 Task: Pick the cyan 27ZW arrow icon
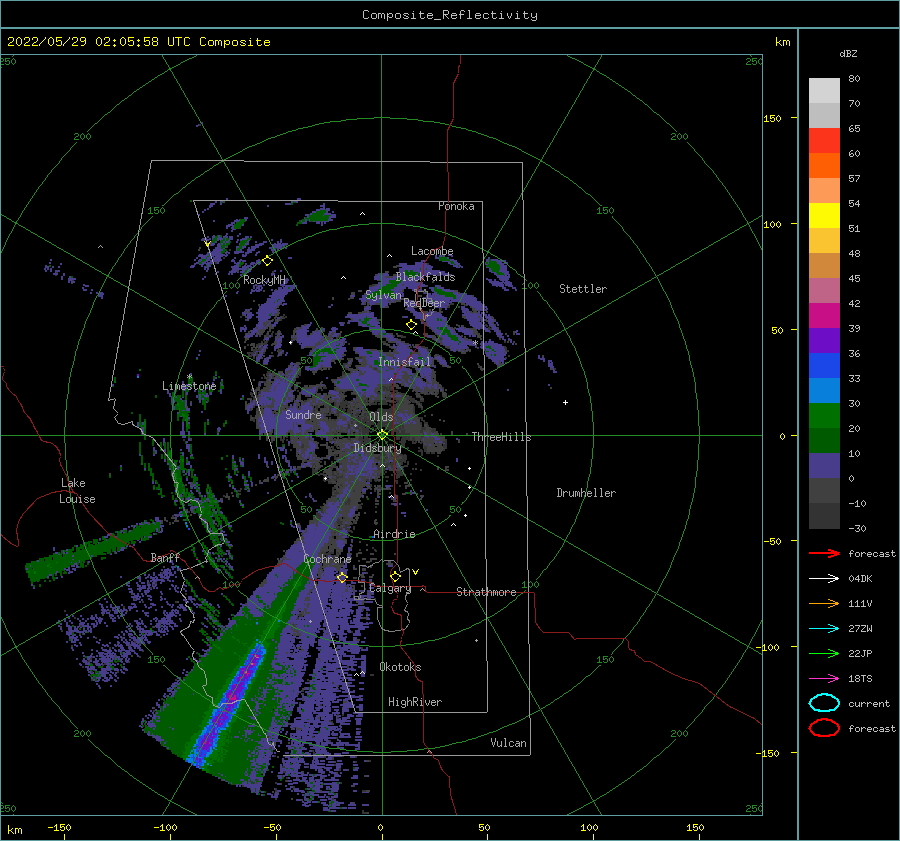tap(824, 629)
